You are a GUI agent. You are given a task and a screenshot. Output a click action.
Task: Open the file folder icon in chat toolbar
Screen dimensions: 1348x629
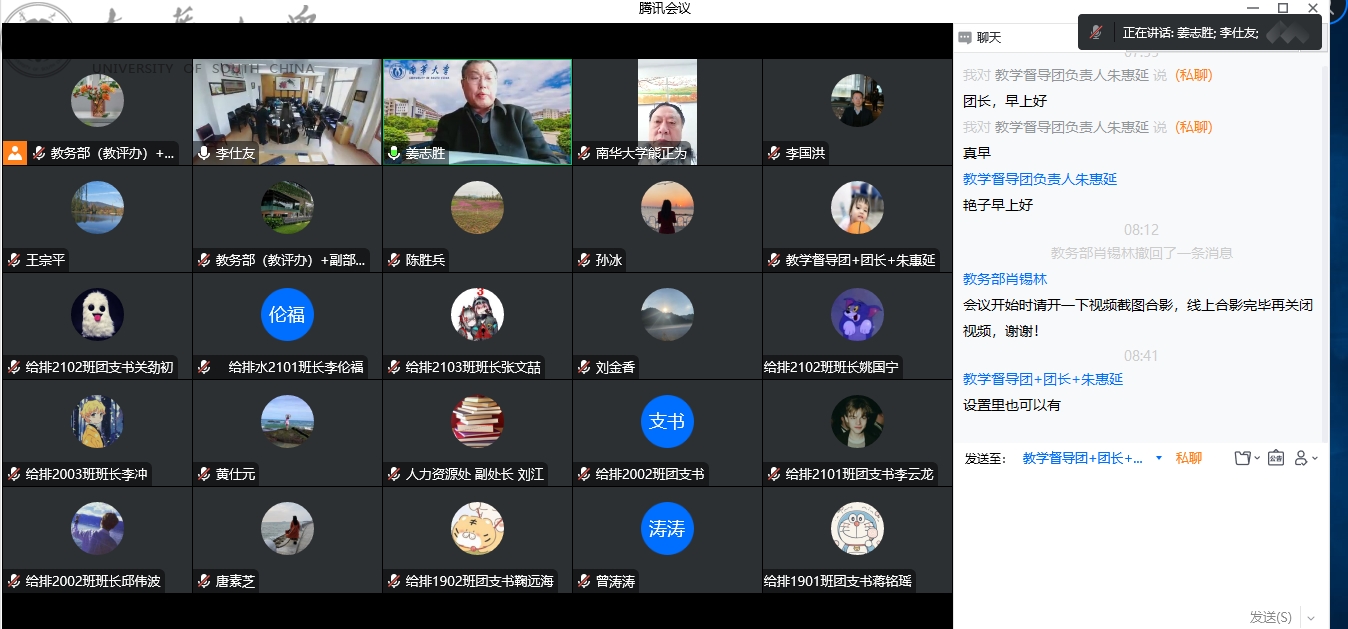(x=1242, y=458)
